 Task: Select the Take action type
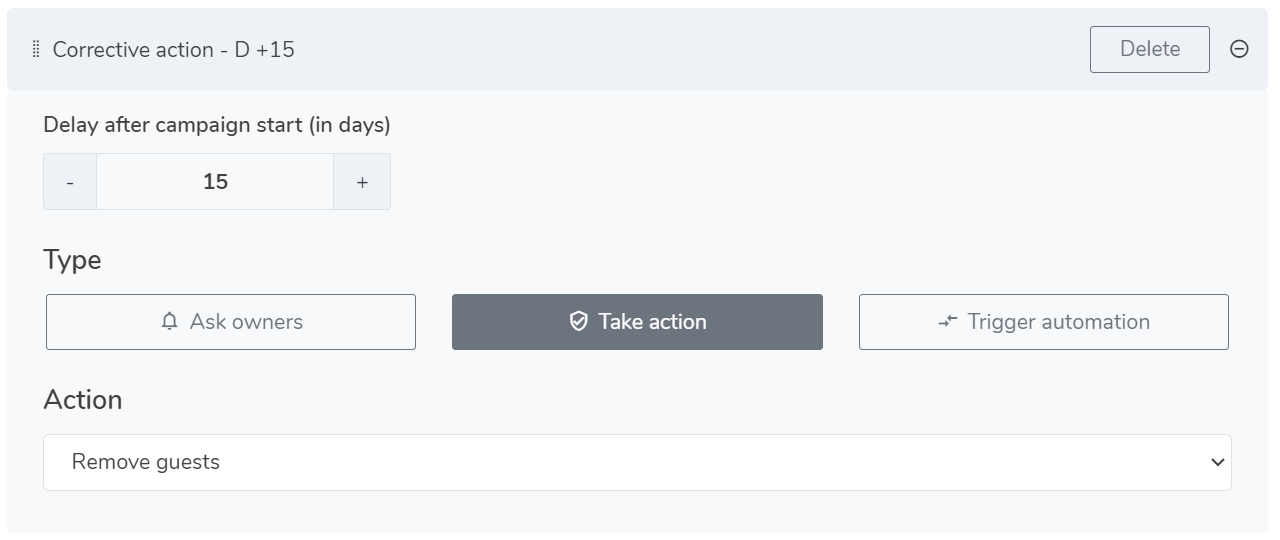click(x=637, y=322)
